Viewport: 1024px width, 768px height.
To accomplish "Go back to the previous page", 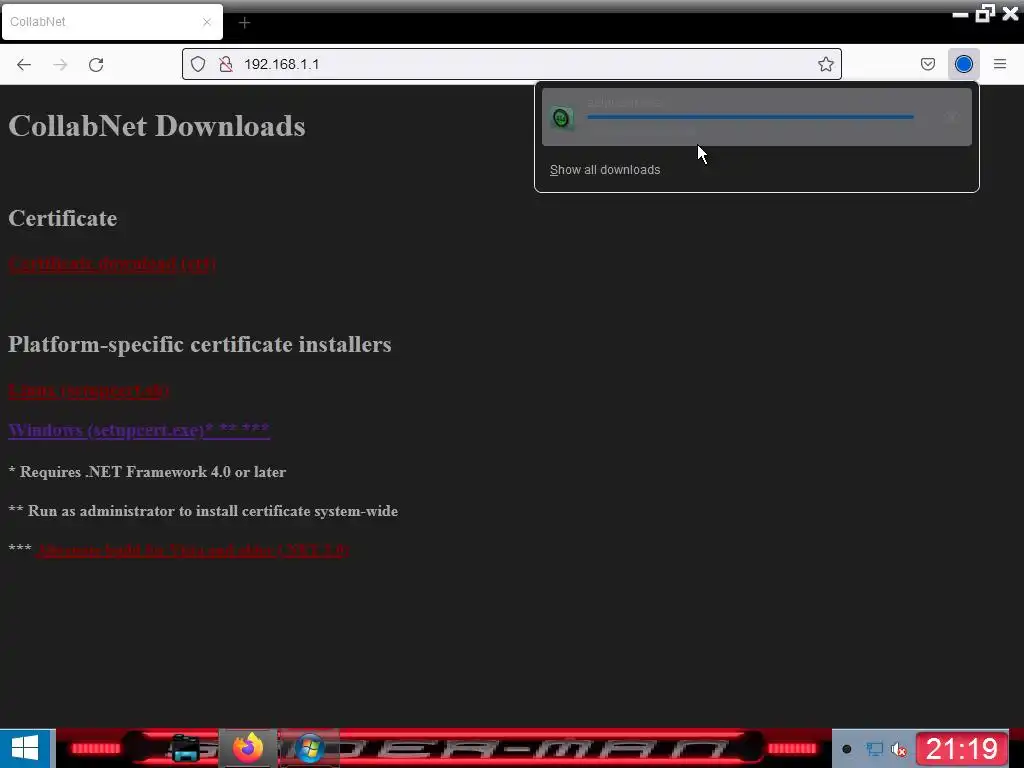I will pyautogui.click(x=24, y=64).
